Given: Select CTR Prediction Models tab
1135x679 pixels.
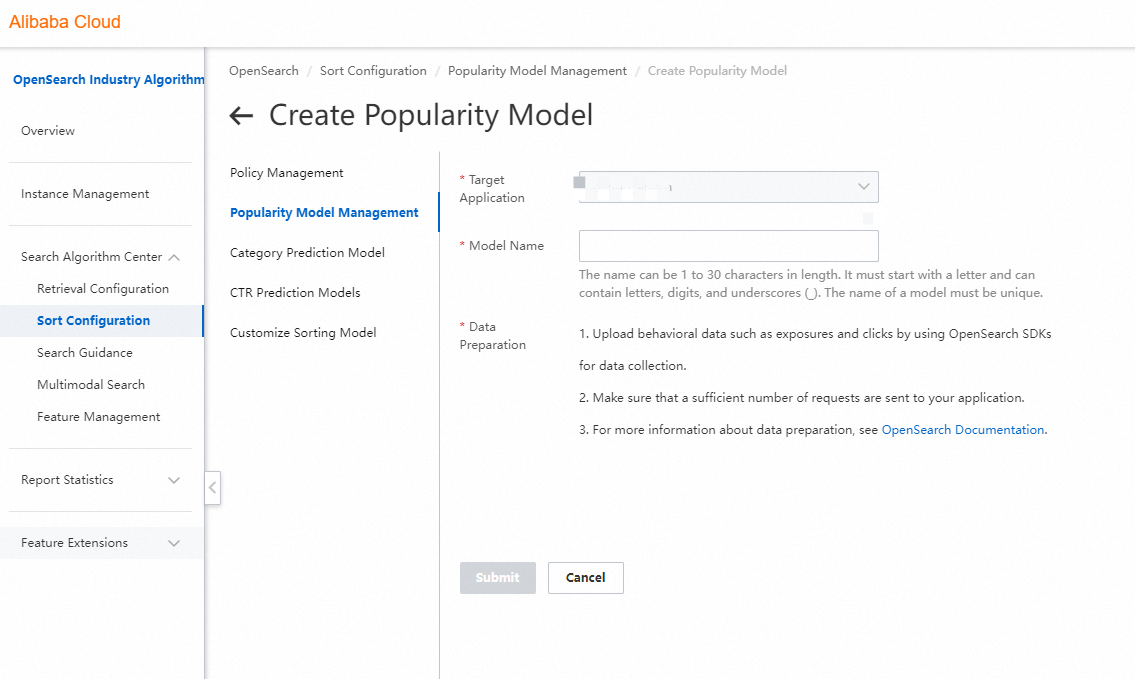Looking at the screenshot, I should coord(295,293).
